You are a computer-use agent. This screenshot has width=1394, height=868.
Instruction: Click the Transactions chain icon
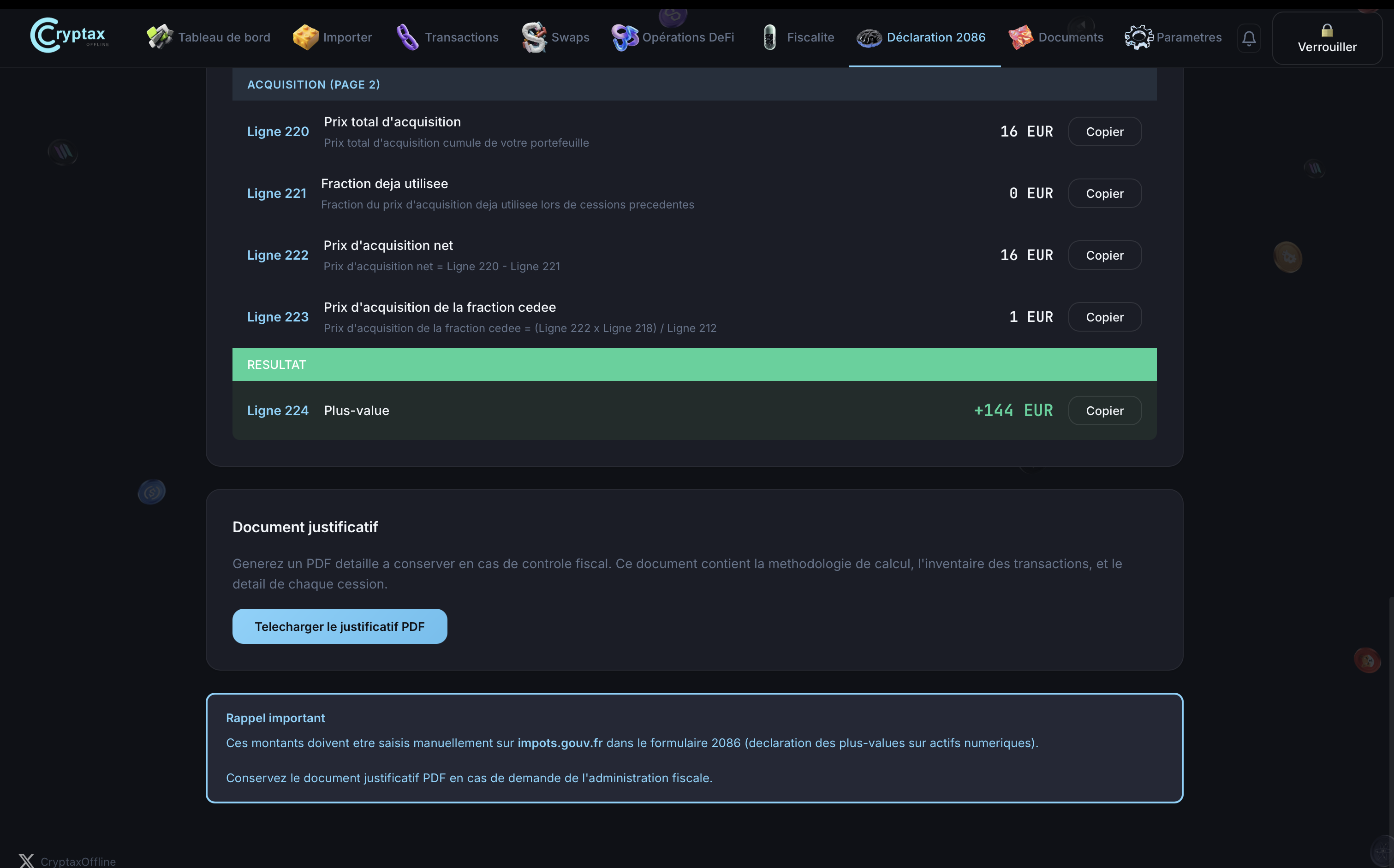click(408, 37)
